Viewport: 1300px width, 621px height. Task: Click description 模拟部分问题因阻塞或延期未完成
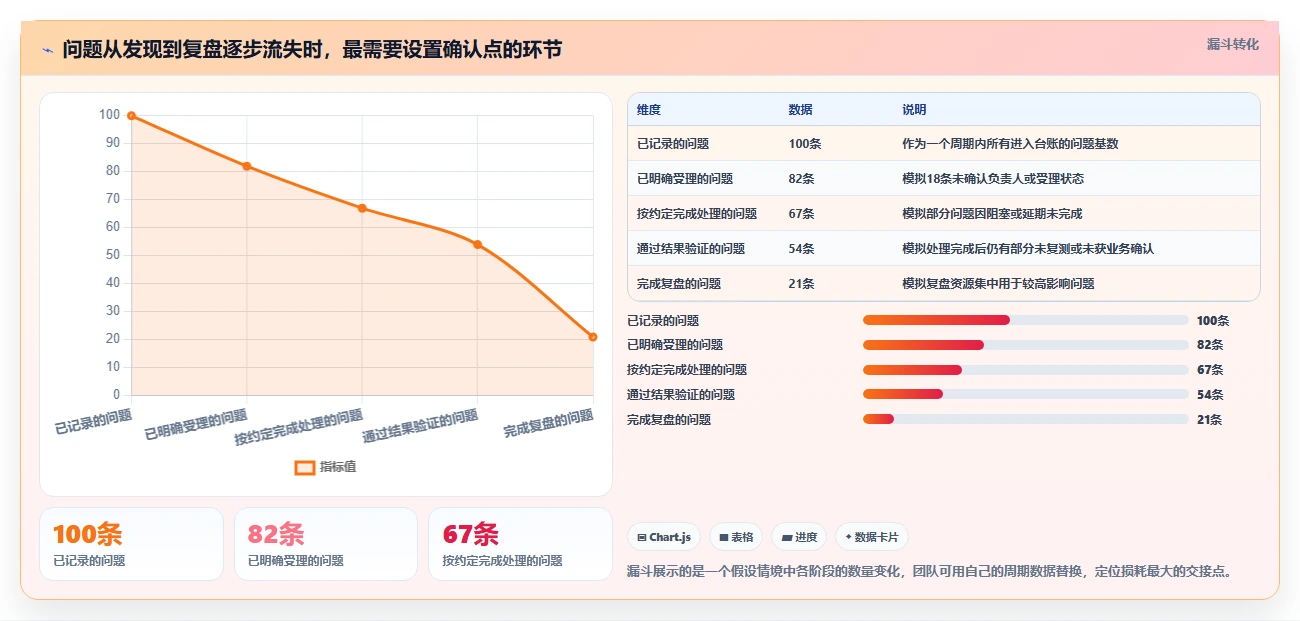tap(992, 214)
